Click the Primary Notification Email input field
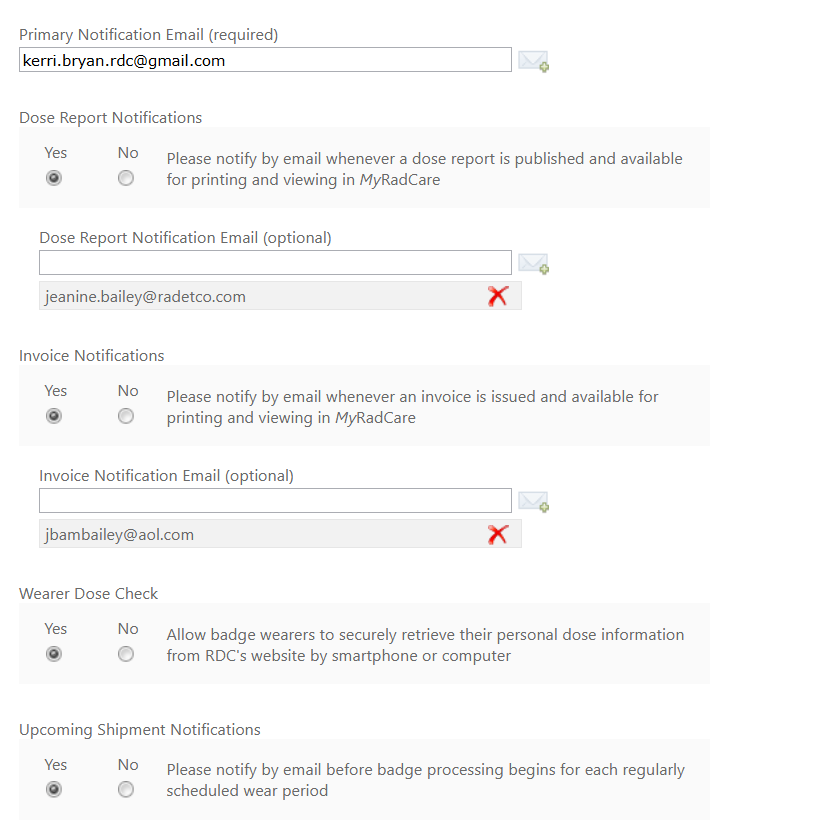 [265, 60]
